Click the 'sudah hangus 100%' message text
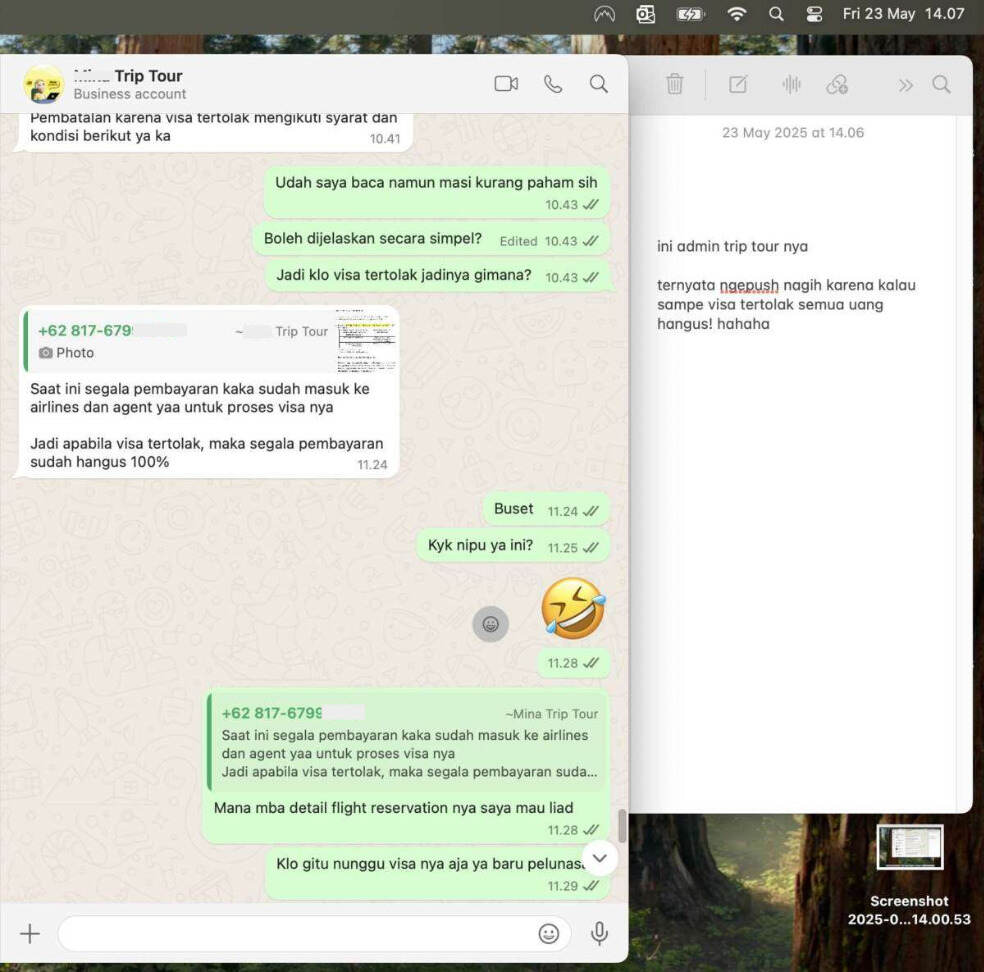This screenshot has width=984, height=972. point(100,462)
